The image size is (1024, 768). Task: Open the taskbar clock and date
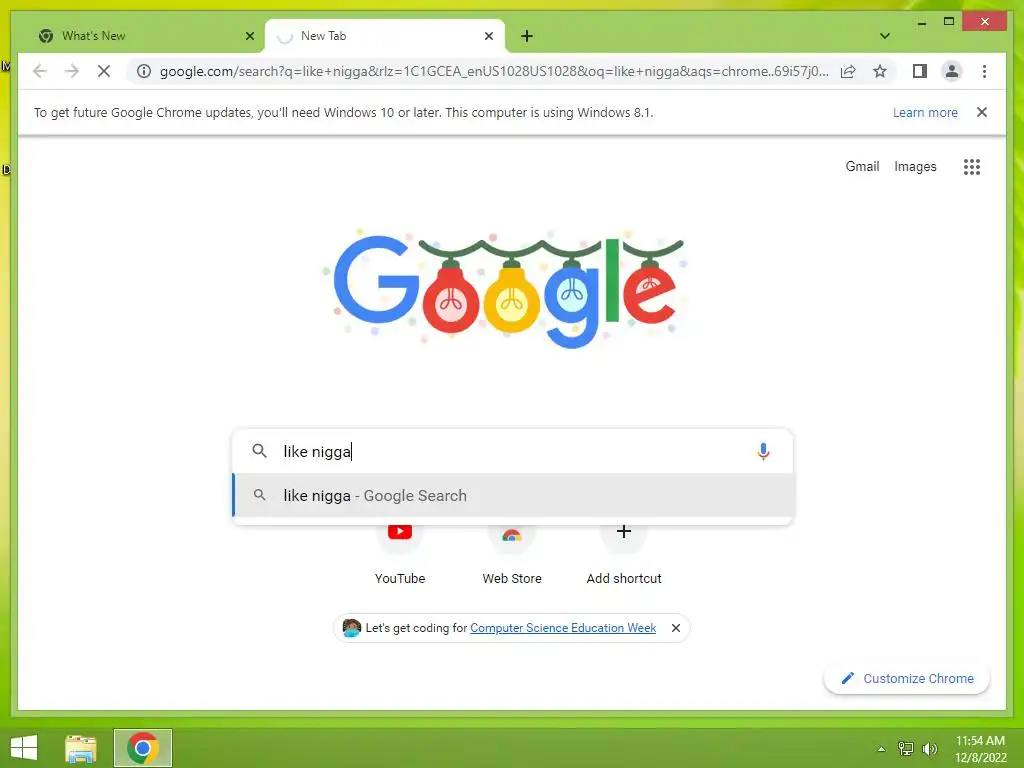pyautogui.click(x=980, y=748)
